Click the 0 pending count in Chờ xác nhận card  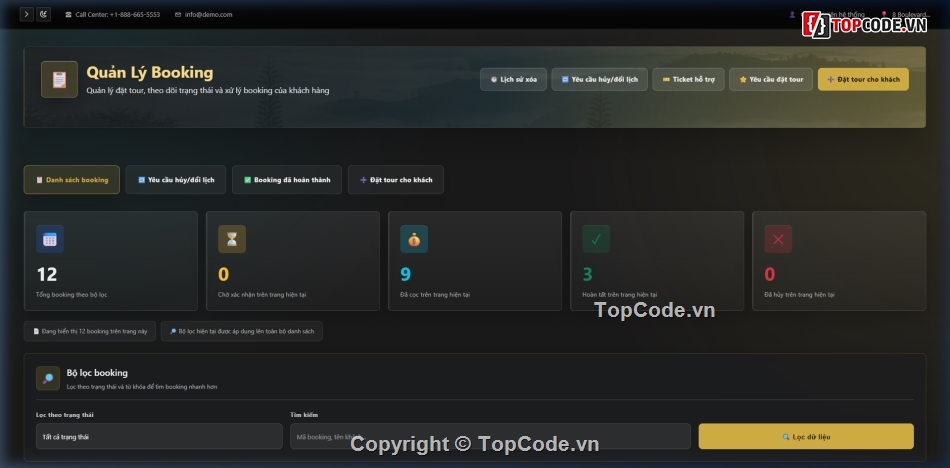click(224, 275)
